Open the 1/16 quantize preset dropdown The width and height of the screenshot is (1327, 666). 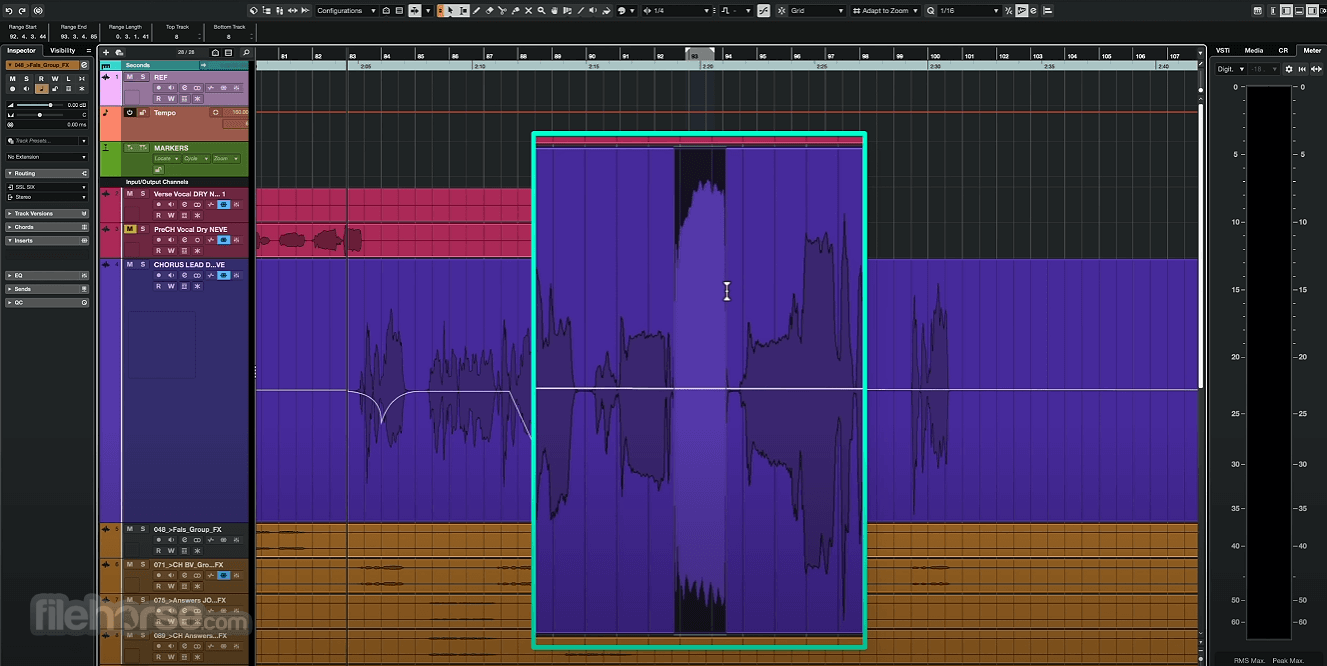point(969,10)
